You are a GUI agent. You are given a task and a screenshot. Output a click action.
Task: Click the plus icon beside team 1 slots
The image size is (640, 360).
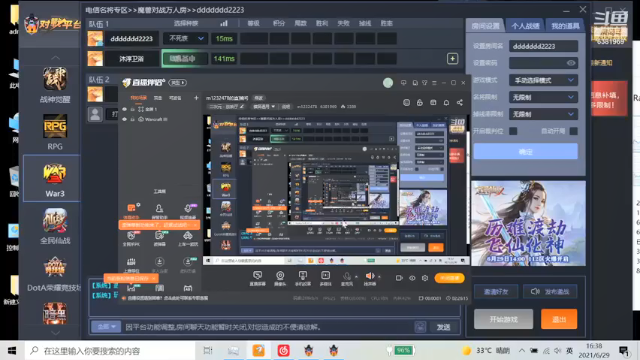click(x=452, y=59)
